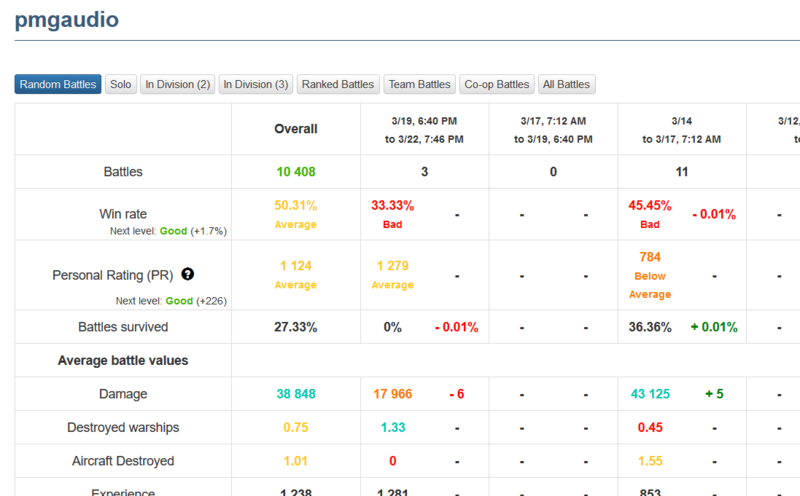The height and width of the screenshot is (496, 800).
Task: Select the Random Battles tab
Action: coord(58,85)
